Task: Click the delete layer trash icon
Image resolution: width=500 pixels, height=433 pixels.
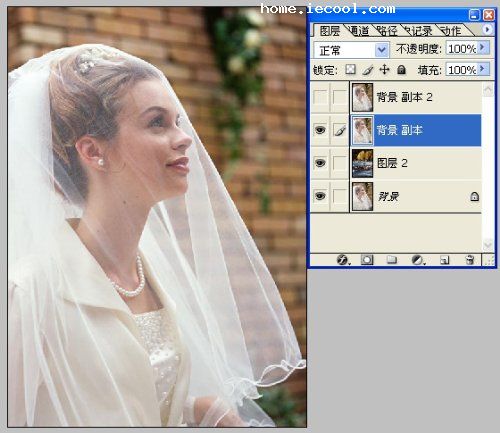Action: [469, 260]
